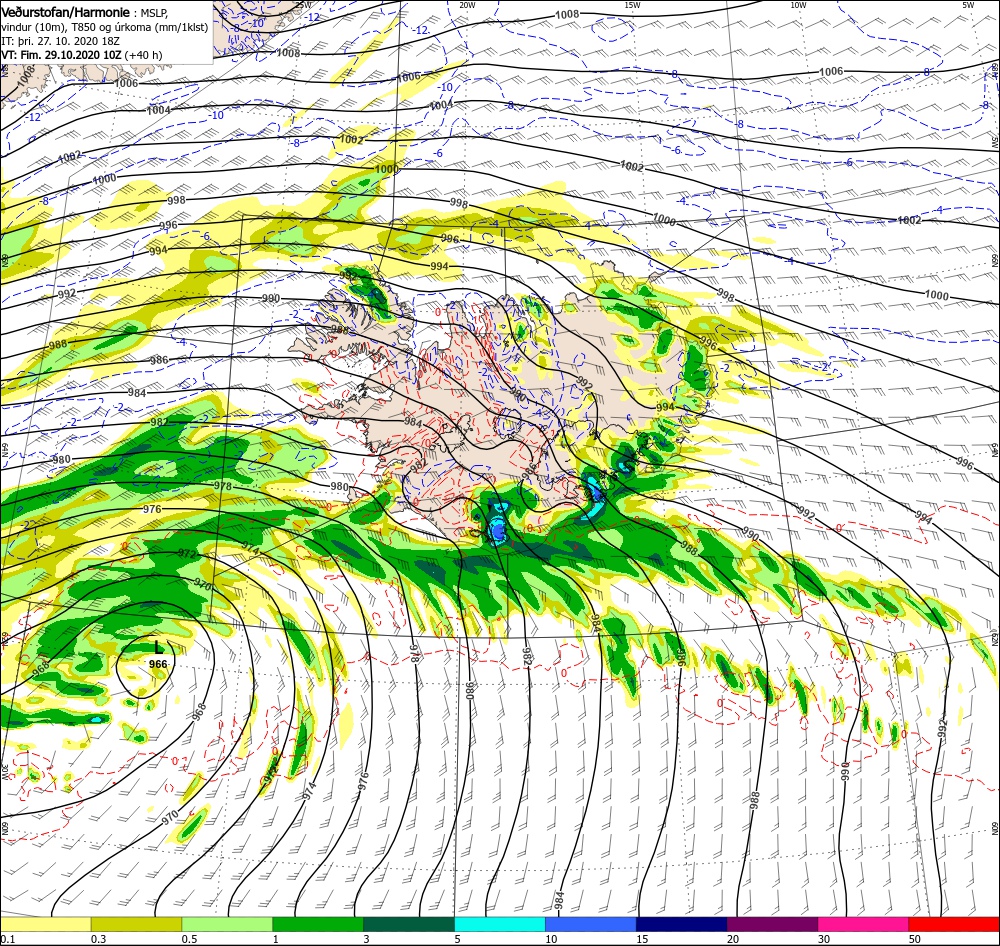Image resolution: width=1000 pixels, height=946 pixels.
Task: Click legend value '15'
Action: pyautogui.click(x=642, y=939)
